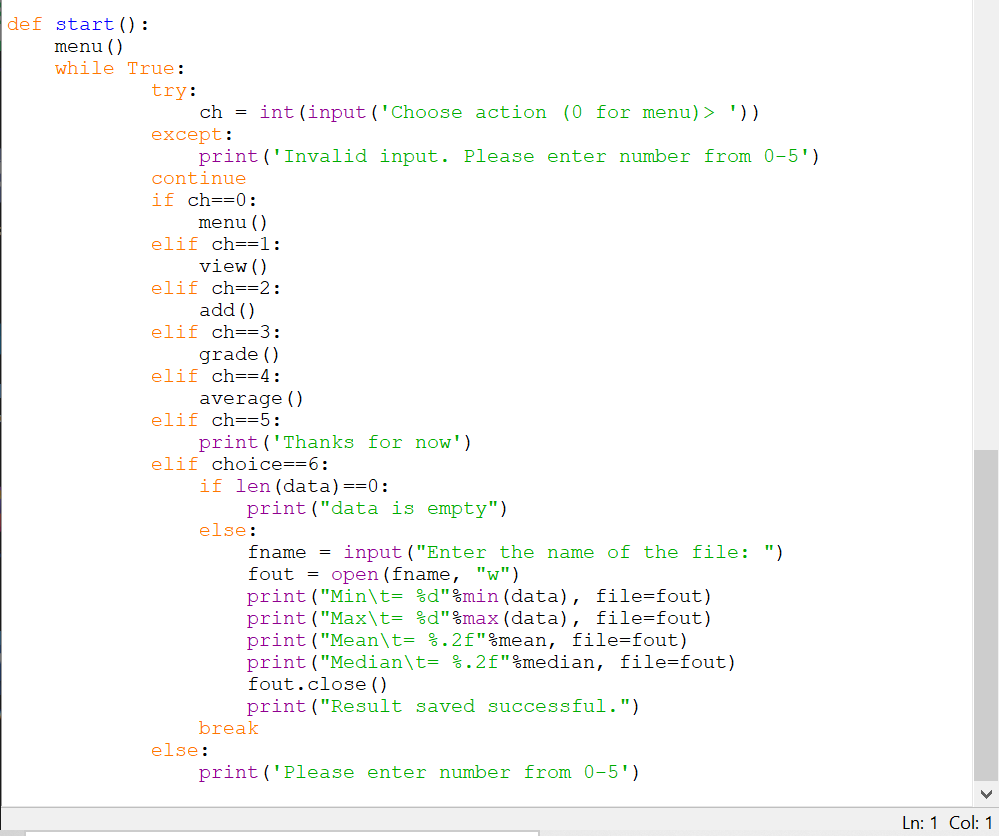The height and width of the screenshot is (836, 999).
Task: Click the menu() function call
Action: 88,45
